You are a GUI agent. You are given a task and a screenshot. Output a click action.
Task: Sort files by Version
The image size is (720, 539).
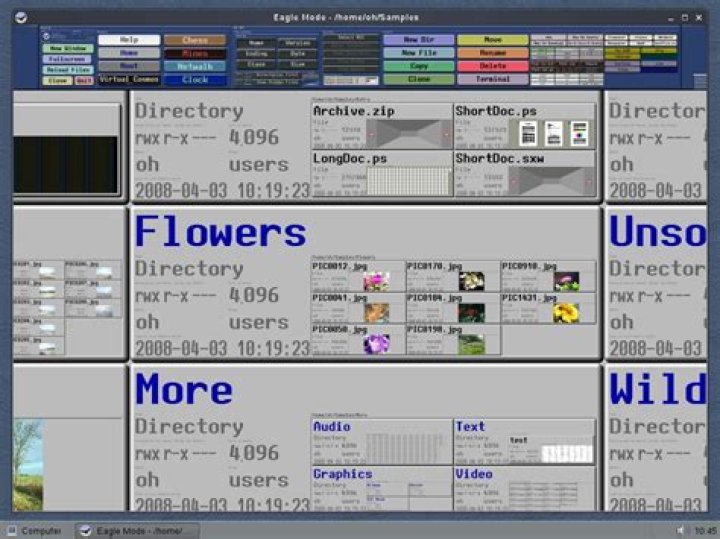(x=298, y=43)
